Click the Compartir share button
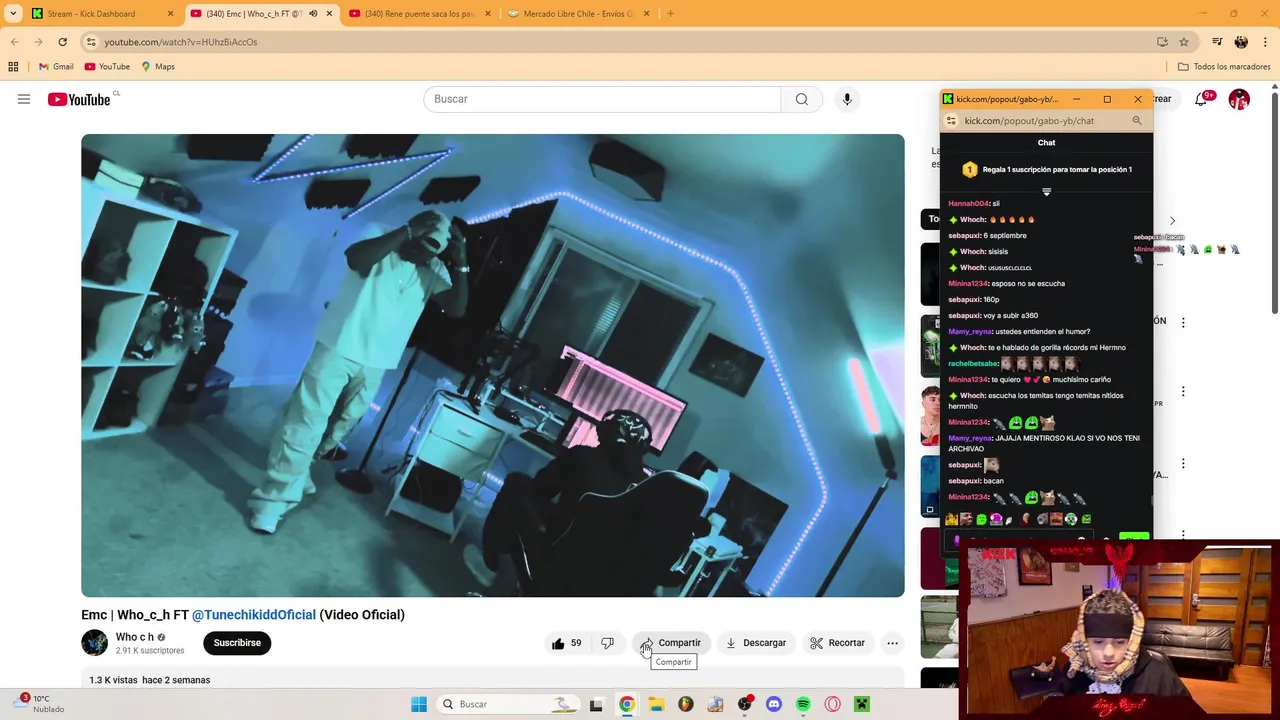The height and width of the screenshot is (720, 1280). pyautogui.click(x=671, y=643)
